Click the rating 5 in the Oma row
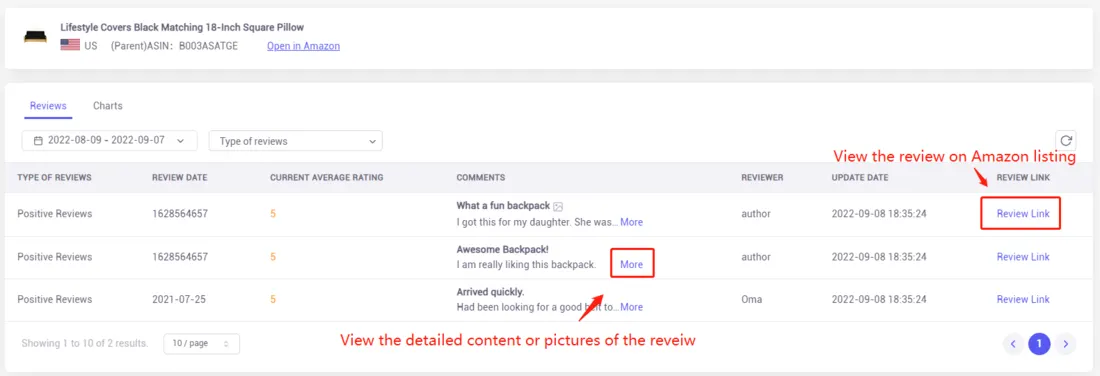Viewport: 1100px width, 376px height. click(273, 300)
